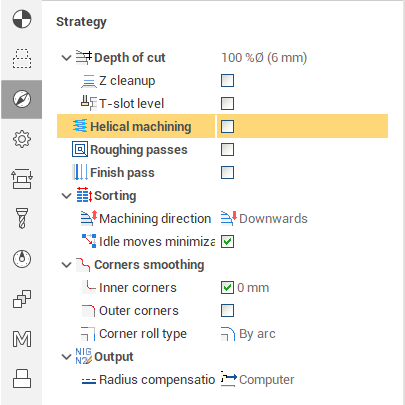Select the dashed workpiece sidebar icon
The image size is (405, 405).
(22, 59)
